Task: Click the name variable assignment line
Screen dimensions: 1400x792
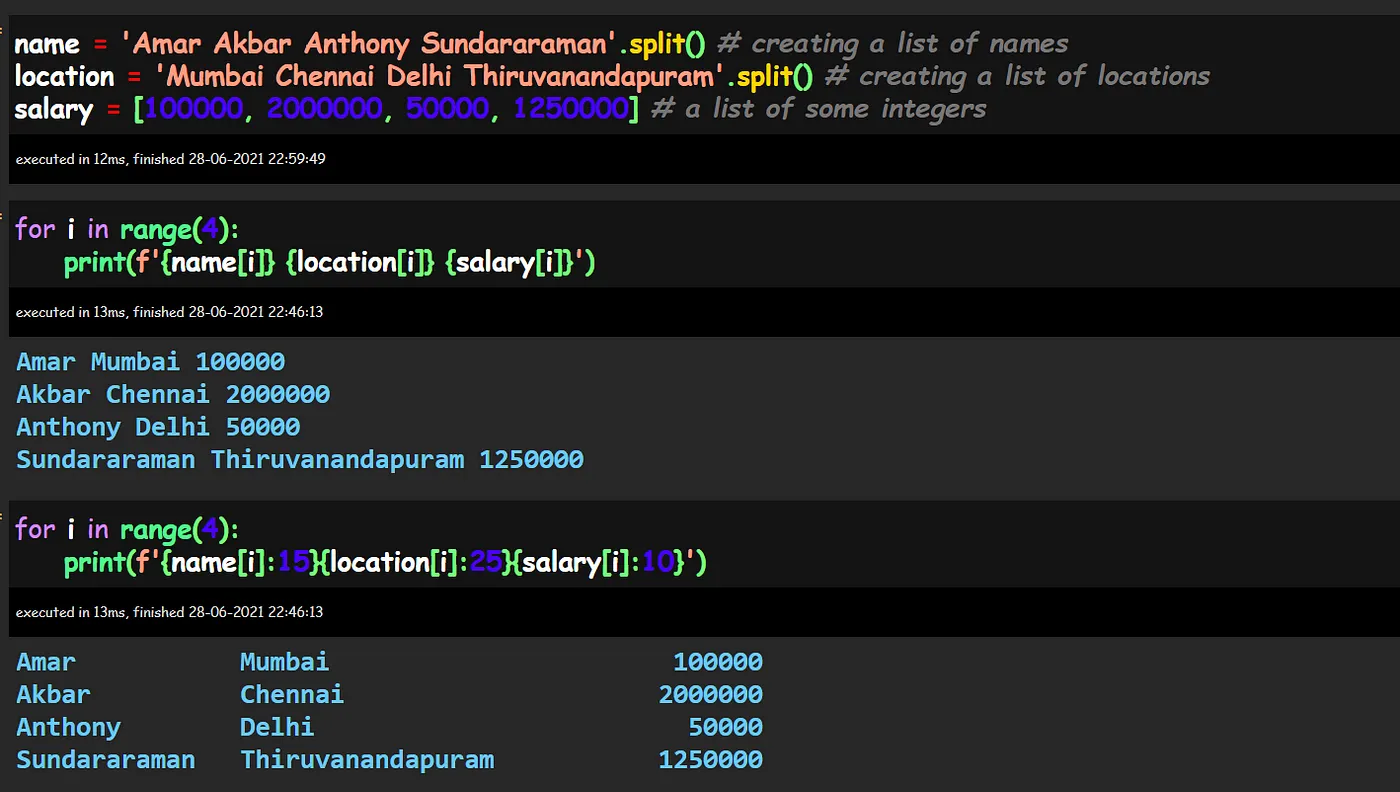Action: [x=360, y=44]
